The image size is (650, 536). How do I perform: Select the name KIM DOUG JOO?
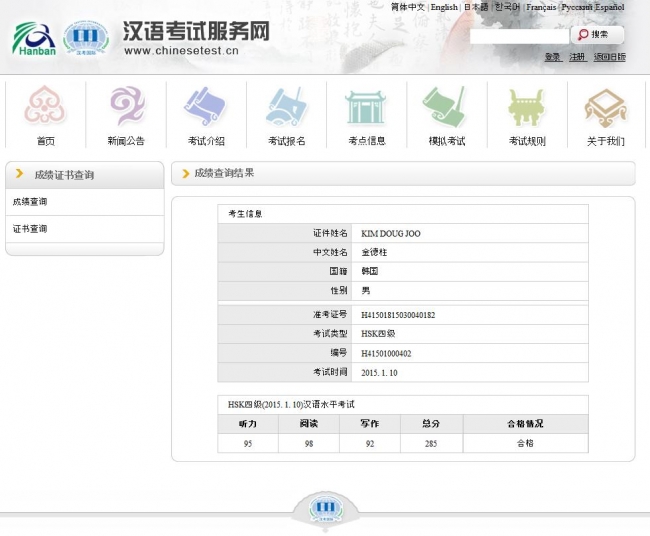click(x=390, y=233)
